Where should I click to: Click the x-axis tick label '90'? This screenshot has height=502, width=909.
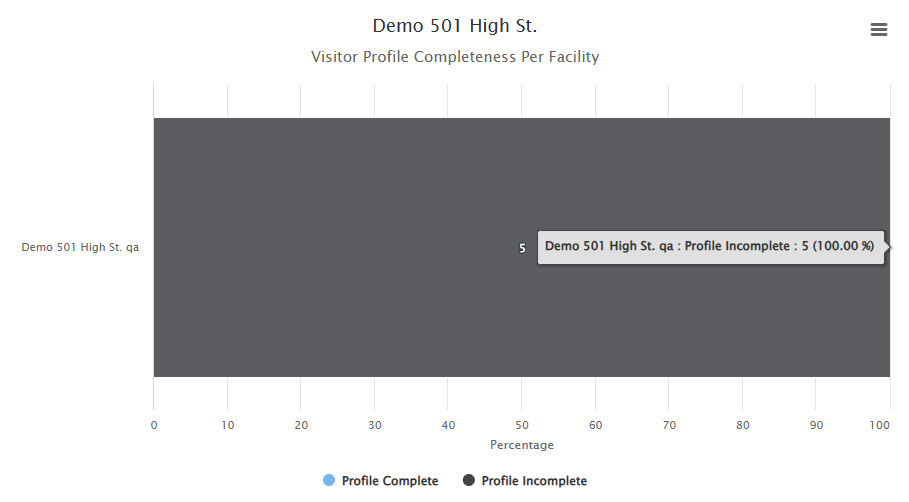pos(816,425)
